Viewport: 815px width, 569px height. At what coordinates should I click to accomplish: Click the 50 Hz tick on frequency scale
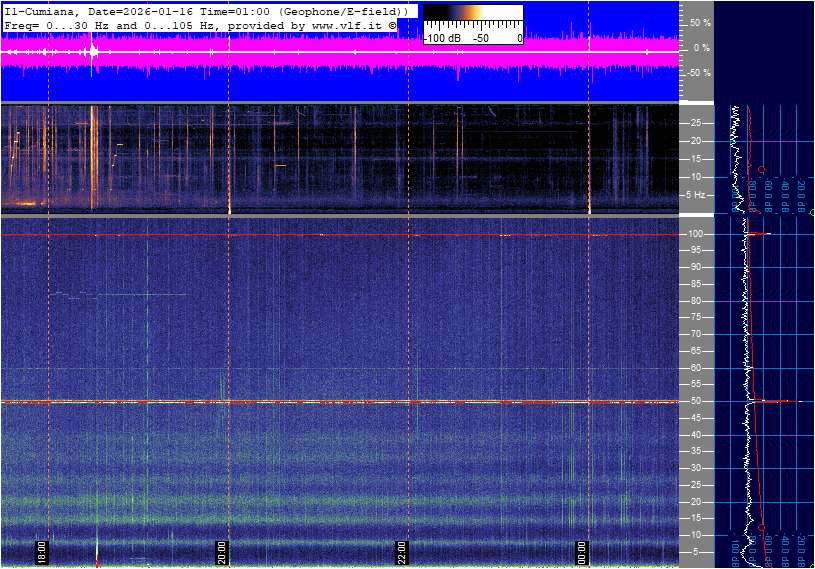(x=695, y=402)
